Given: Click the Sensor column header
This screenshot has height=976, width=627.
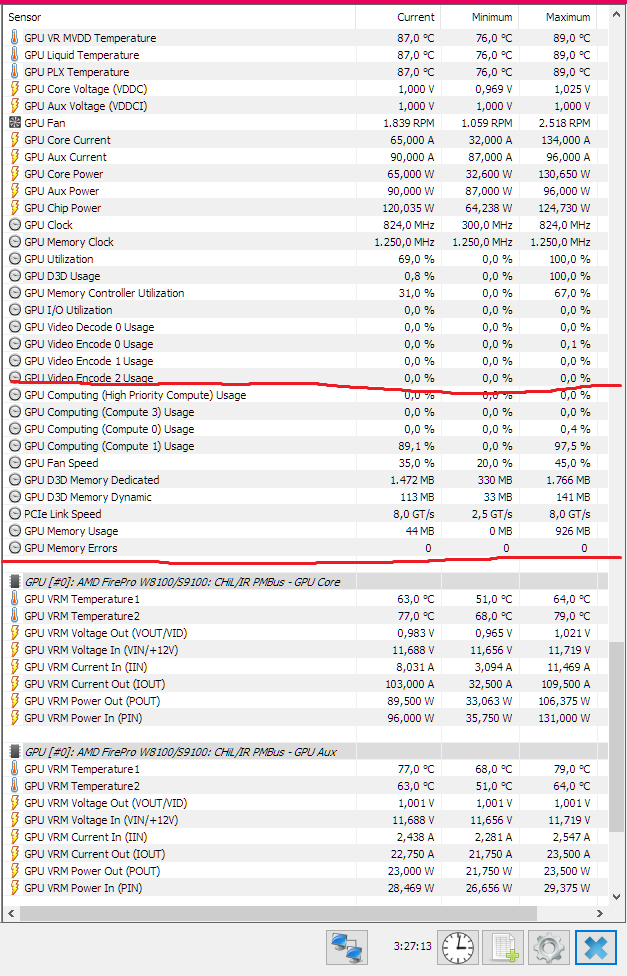Looking at the screenshot, I should pyautogui.click(x=179, y=17).
